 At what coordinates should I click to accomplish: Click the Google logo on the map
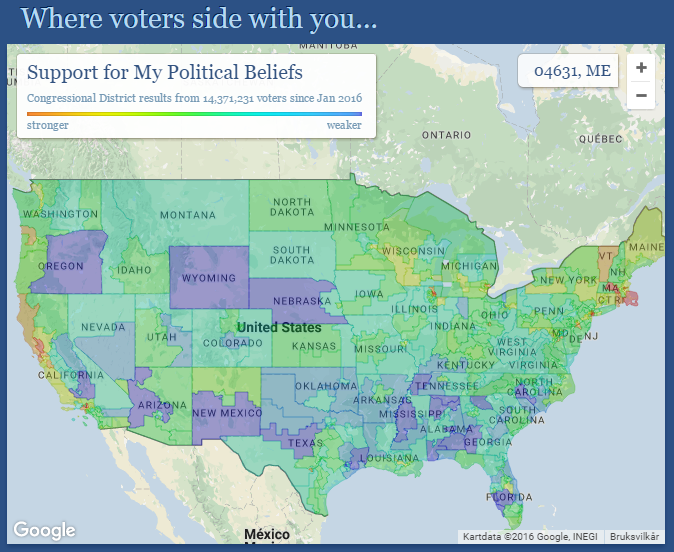click(44, 530)
